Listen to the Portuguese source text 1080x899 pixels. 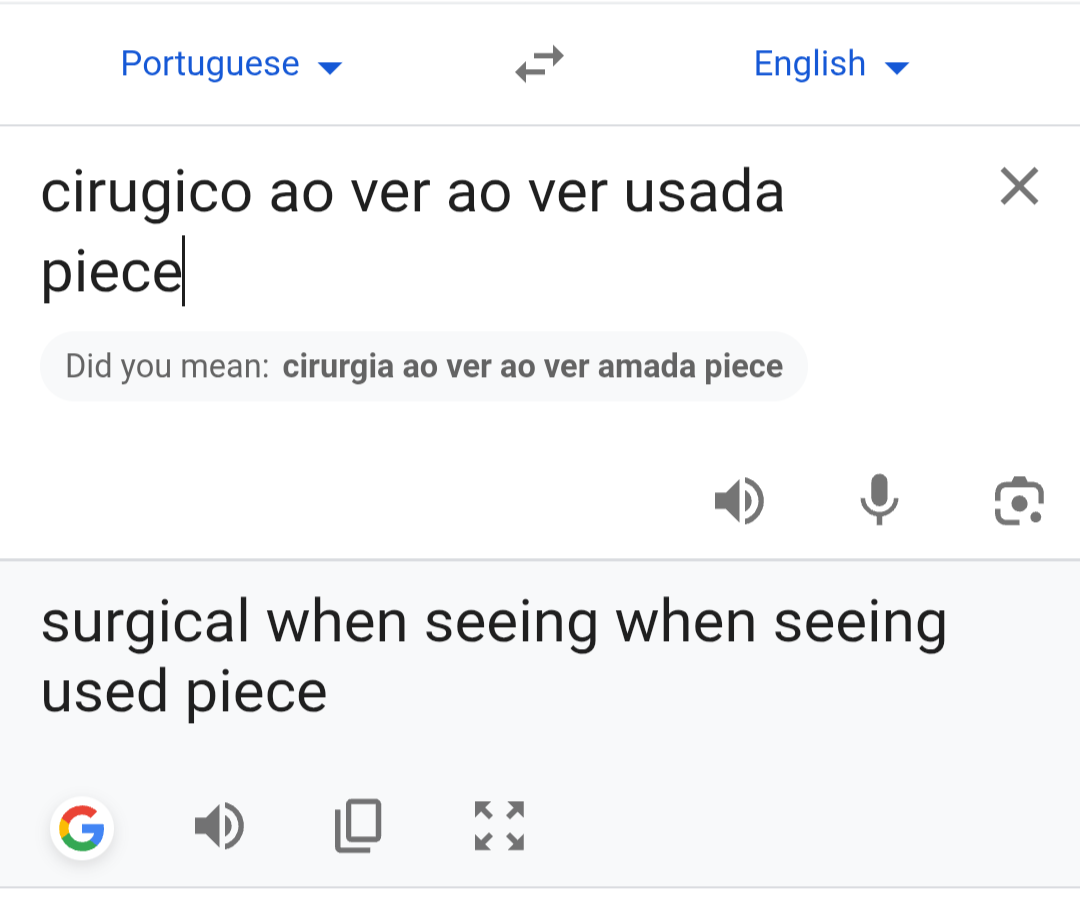tap(739, 501)
